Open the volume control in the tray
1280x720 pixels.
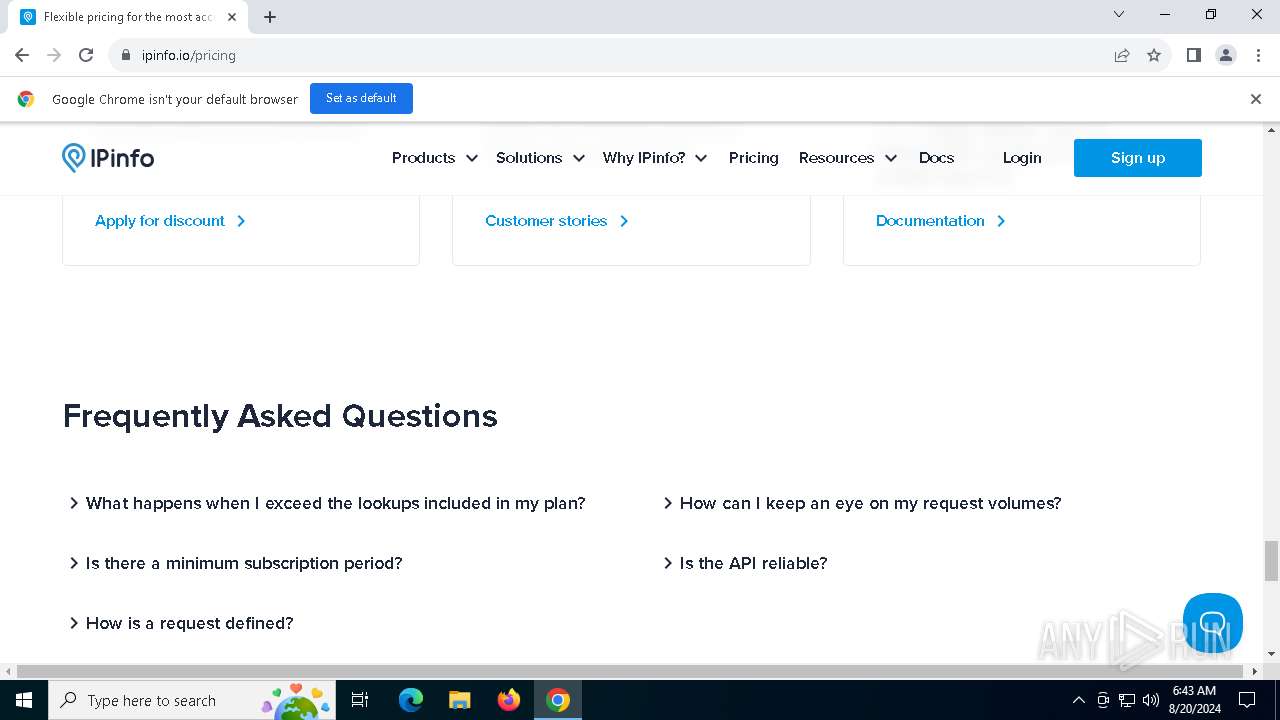click(x=1151, y=700)
